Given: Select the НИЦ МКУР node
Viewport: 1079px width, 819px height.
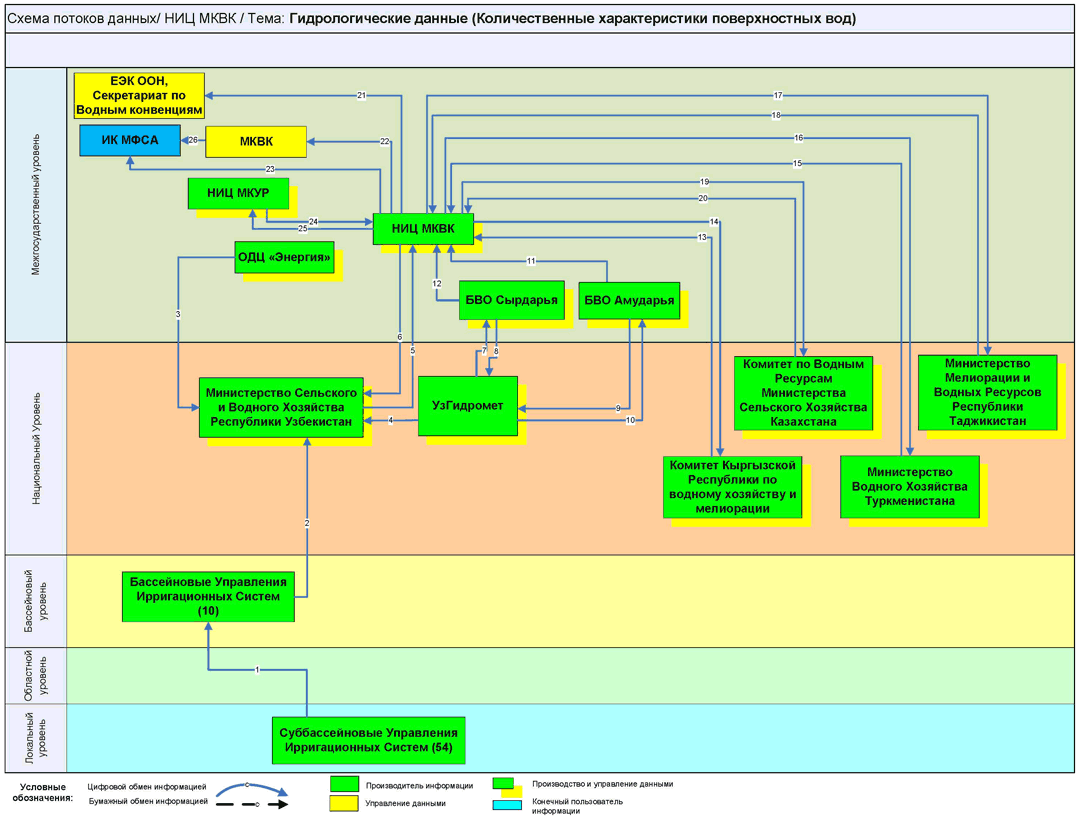Looking at the screenshot, I should (x=238, y=193).
